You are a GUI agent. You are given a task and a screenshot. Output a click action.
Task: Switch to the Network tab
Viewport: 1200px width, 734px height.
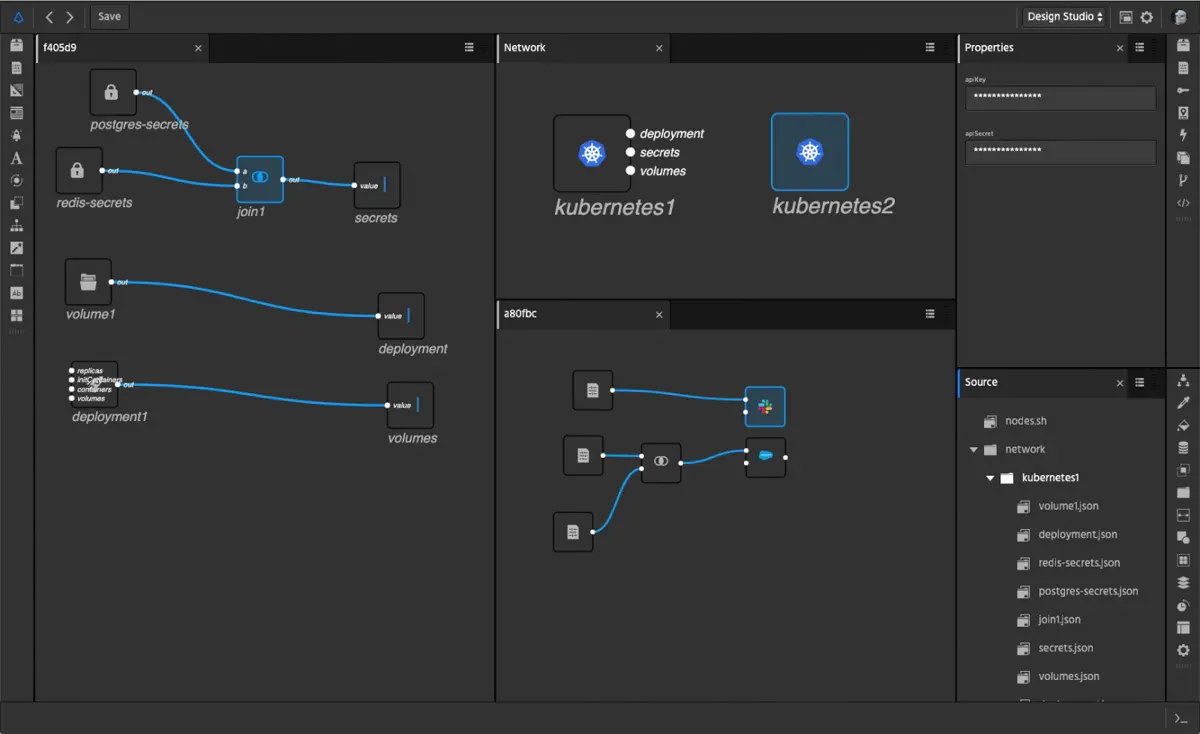point(525,48)
